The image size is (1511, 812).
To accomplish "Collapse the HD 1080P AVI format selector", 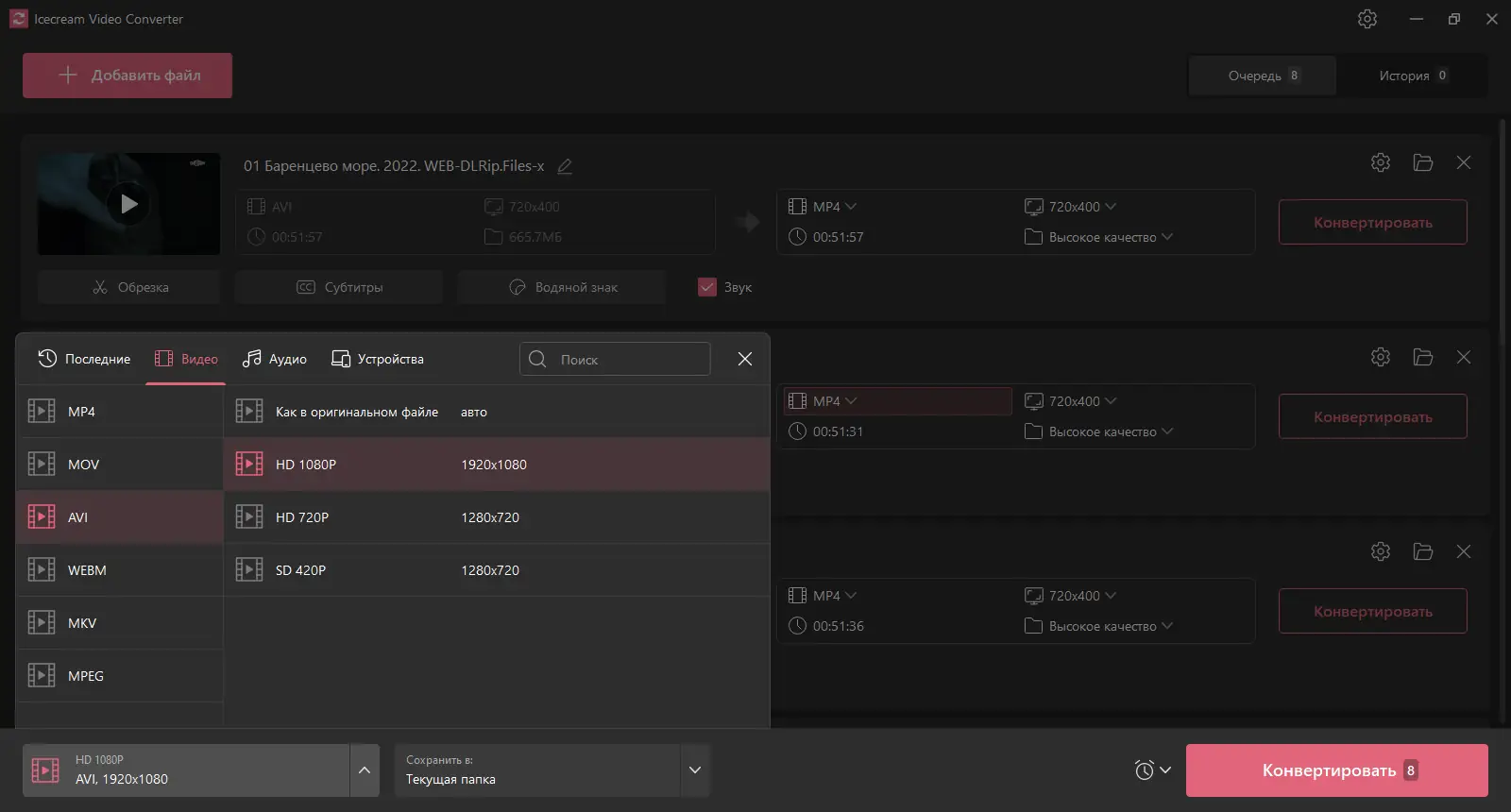I will (365, 770).
